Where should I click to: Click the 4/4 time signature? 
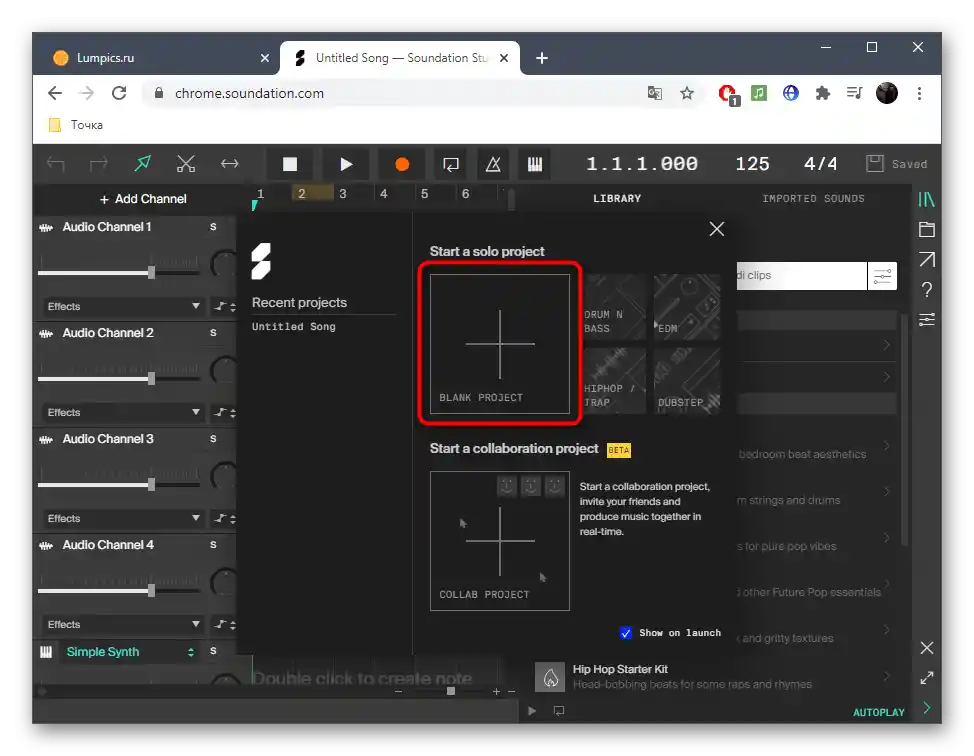tap(820, 164)
